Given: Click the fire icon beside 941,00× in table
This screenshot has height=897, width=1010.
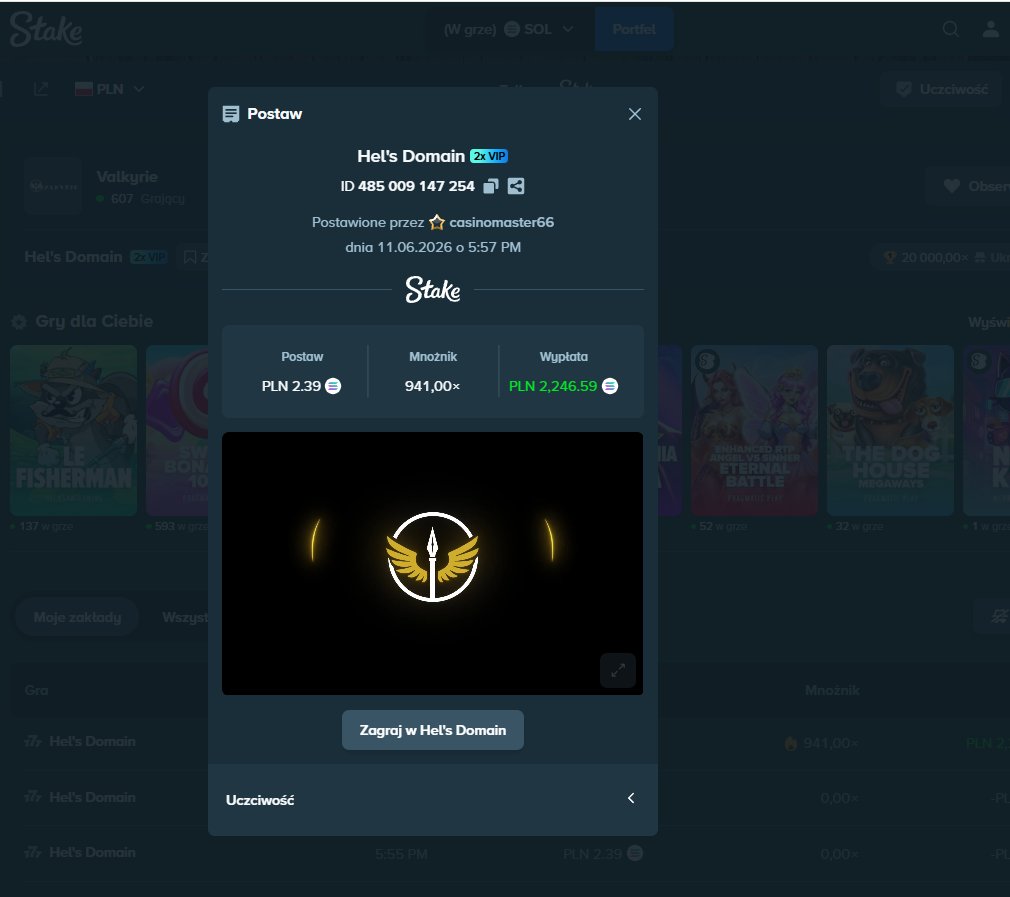Looking at the screenshot, I should tap(791, 743).
